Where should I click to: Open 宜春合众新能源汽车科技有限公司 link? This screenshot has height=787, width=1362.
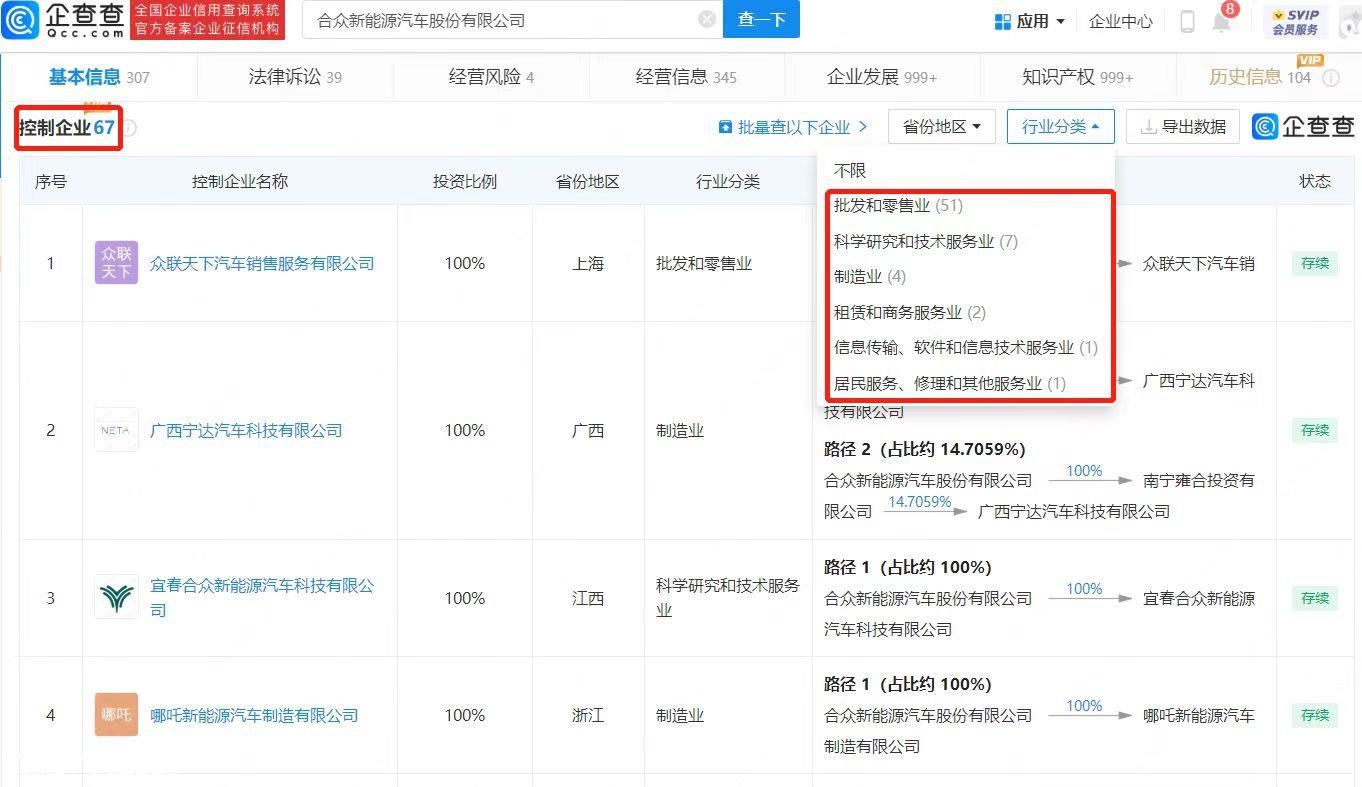pos(262,597)
